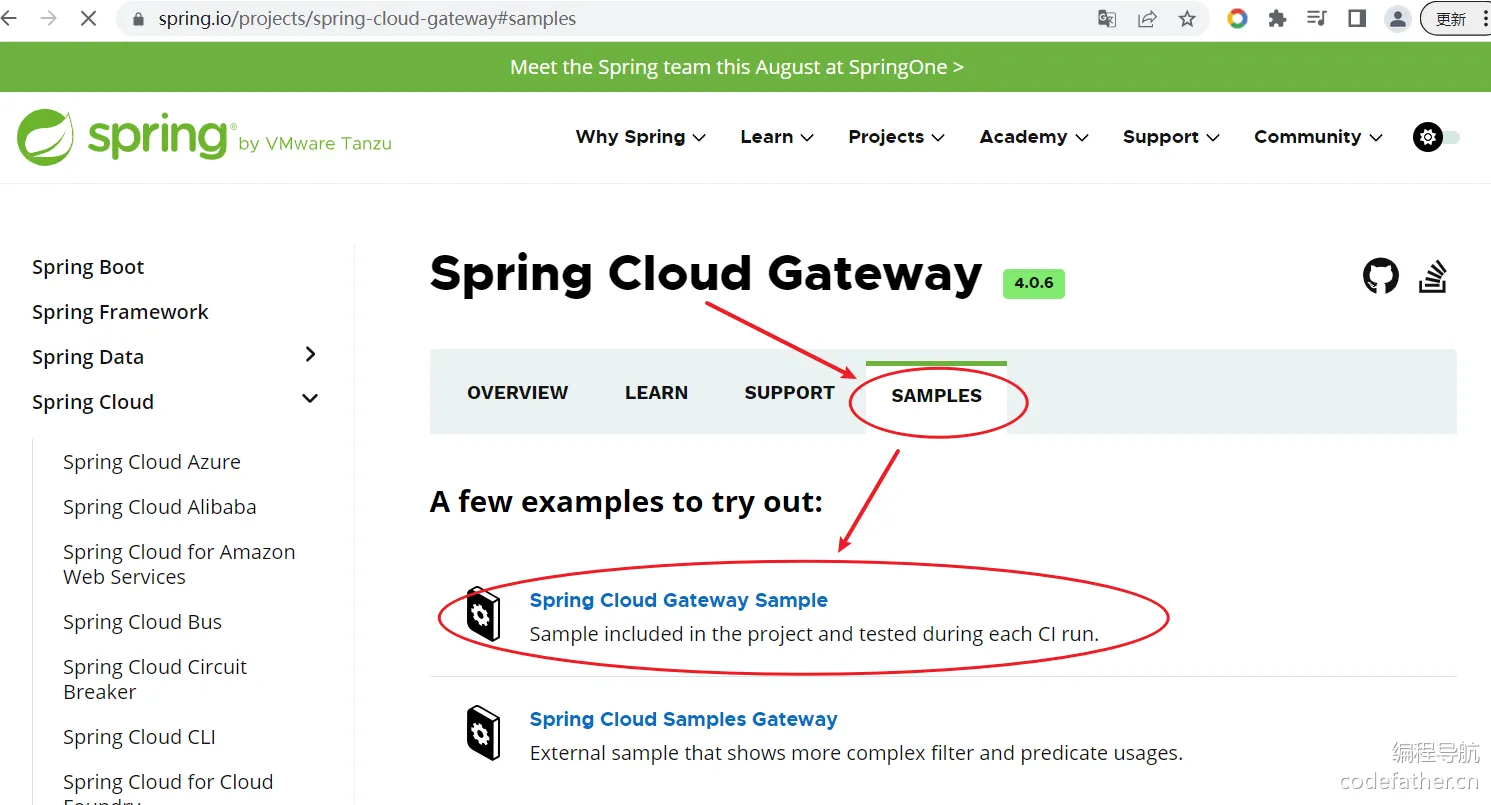Open the GitHub repository icon
The width and height of the screenshot is (1491, 805).
tap(1381, 276)
